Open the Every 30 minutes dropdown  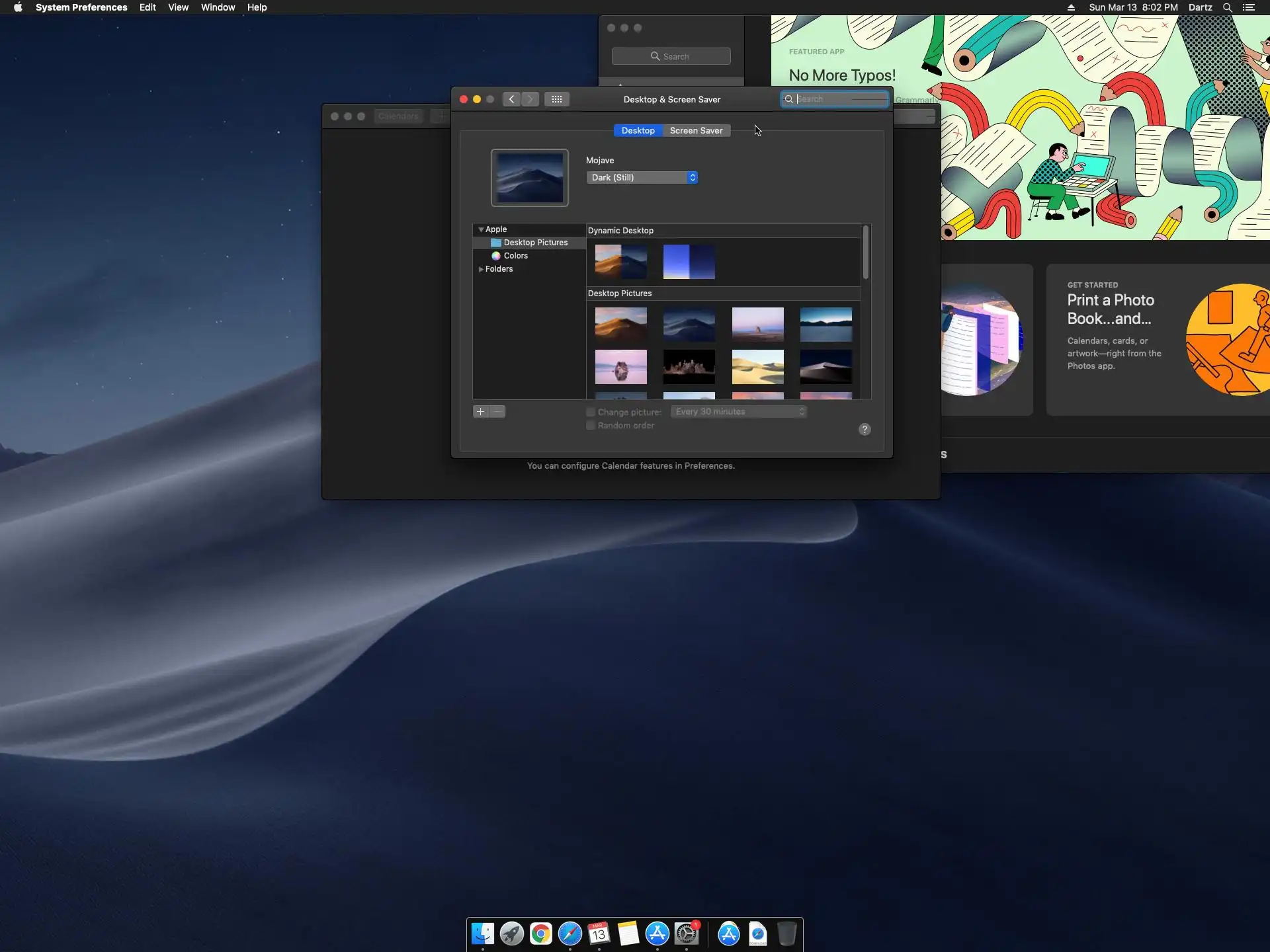point(738,412)
